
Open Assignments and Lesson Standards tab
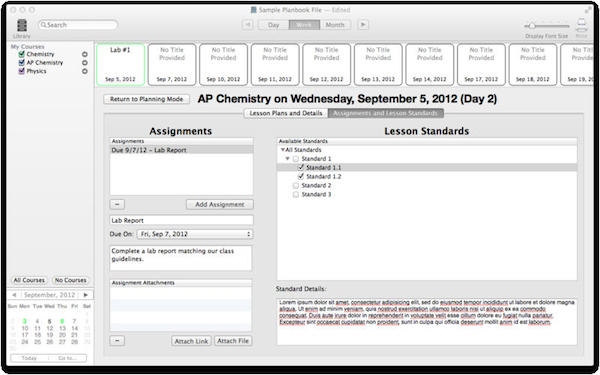point(386,113)
